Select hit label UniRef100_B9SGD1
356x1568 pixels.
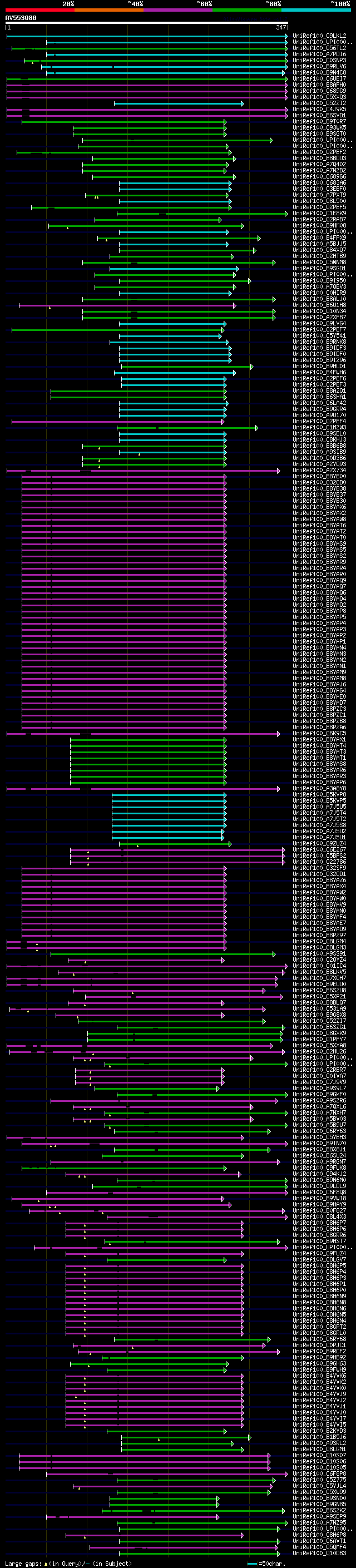(x=319, y=269)
